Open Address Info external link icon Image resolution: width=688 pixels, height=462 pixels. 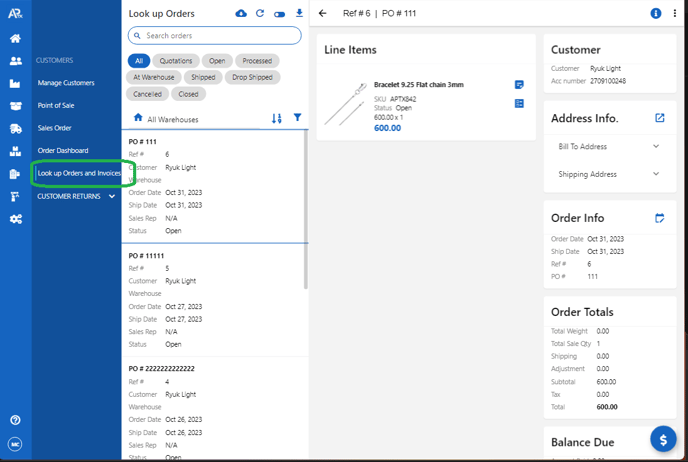pyautogui.click(x=660, y=118)
